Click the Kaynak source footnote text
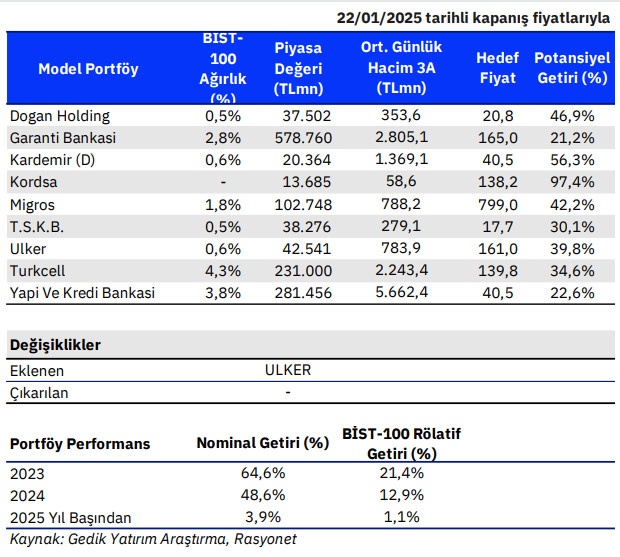Image resolution: width=620 pixels, height=557 pixels. (153, 539)
